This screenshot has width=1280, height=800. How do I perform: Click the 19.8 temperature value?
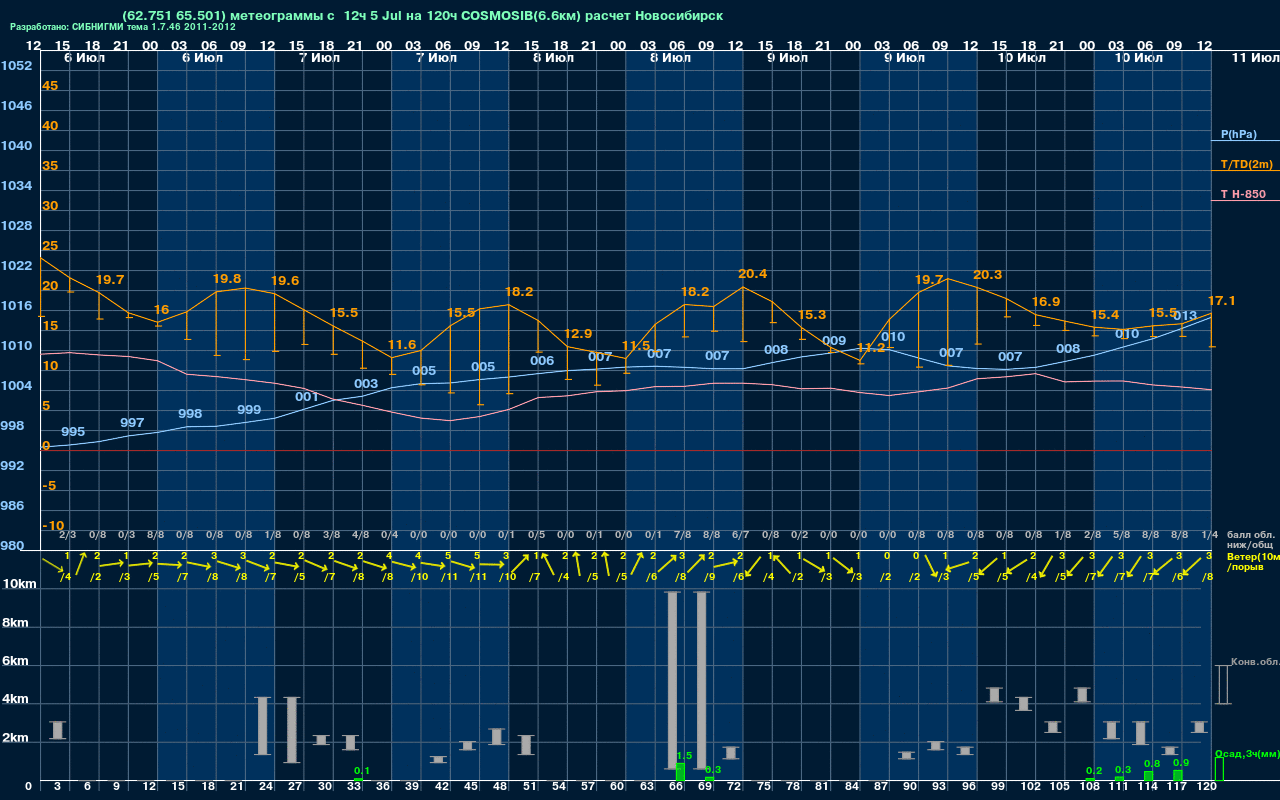227,279
